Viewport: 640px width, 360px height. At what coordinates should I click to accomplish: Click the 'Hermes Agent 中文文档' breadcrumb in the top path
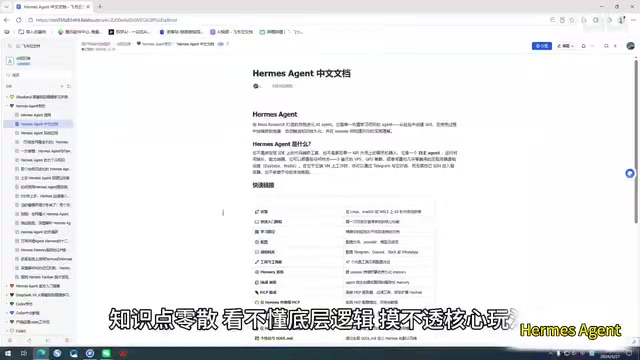(195, 44)
